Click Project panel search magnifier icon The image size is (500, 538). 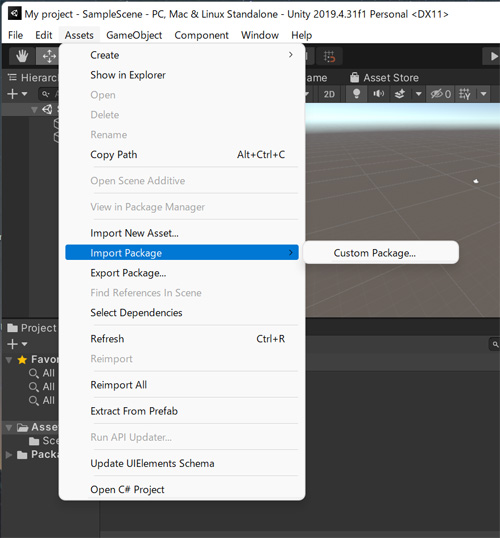tap(495, 344)
